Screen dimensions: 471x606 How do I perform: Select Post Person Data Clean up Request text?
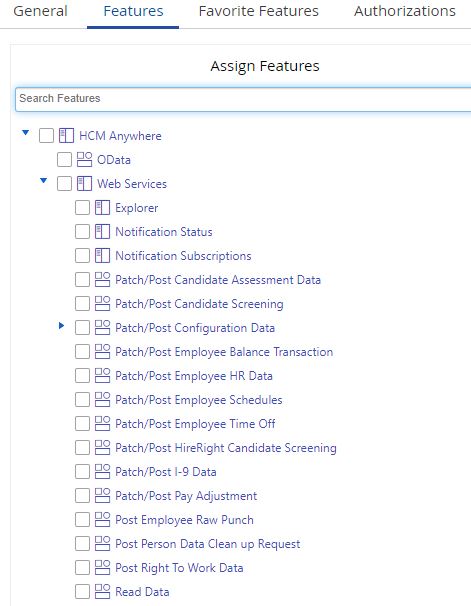(207, 543)
